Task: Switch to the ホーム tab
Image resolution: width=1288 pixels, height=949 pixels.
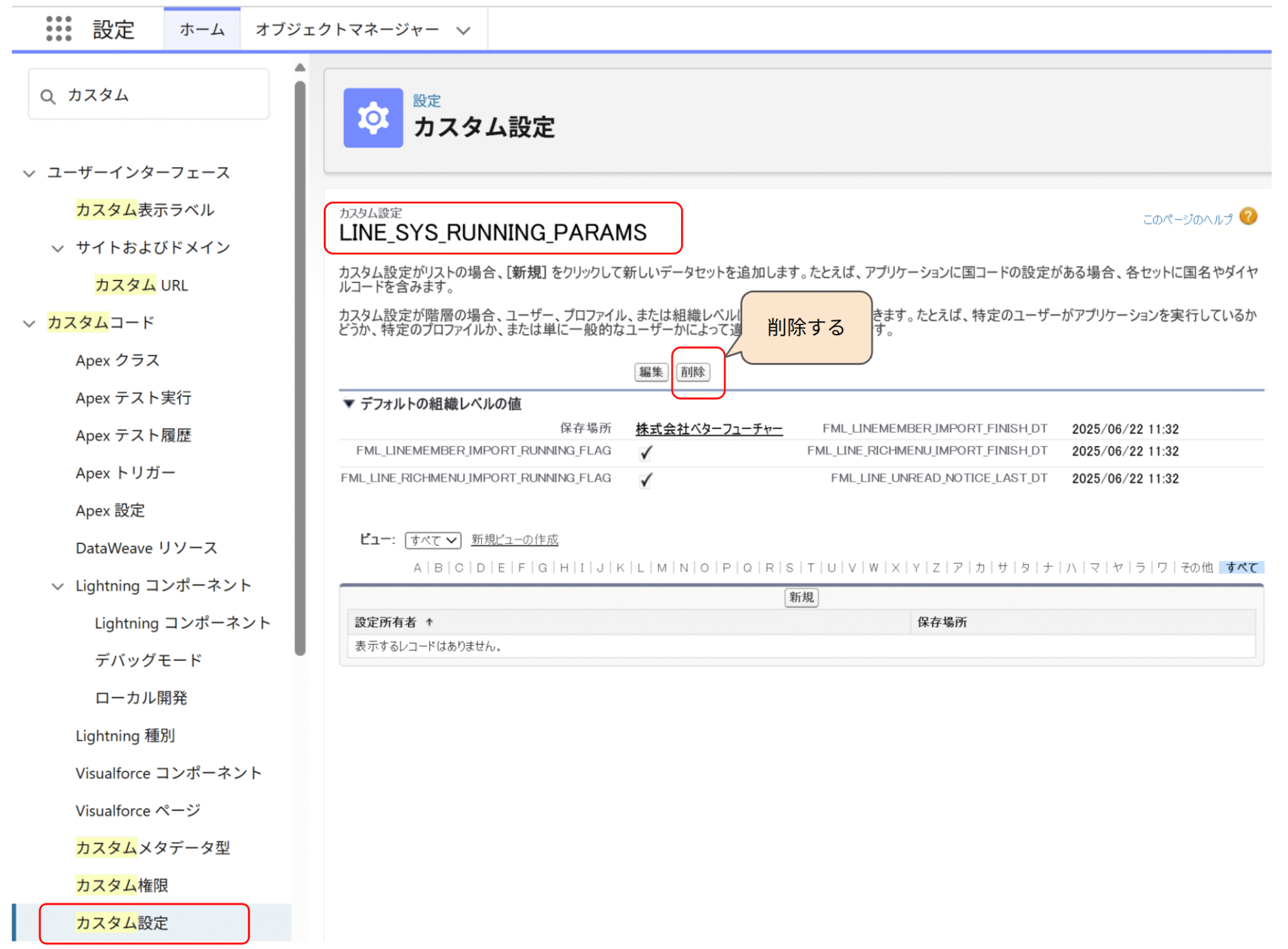Action: (x=202, y=30)
